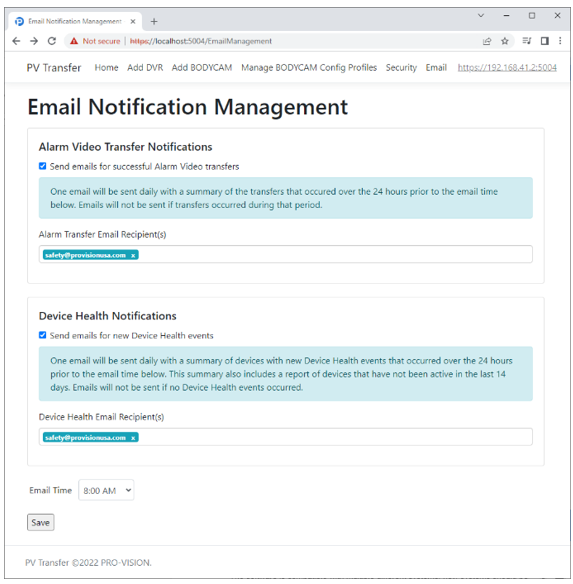Image resolution: width=573 pixels, height=584 pixels.
Task: Share this page via share icon
Action: [x=487, y=41]
